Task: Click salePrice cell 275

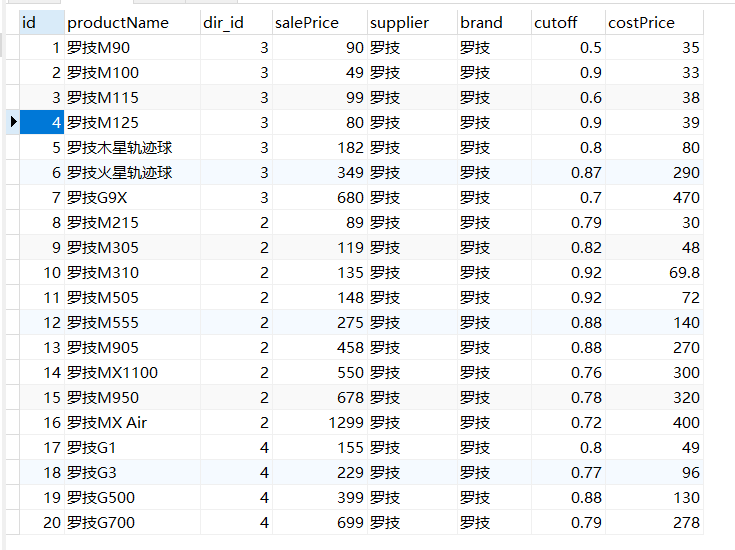Action: click(x=319, y=323)
